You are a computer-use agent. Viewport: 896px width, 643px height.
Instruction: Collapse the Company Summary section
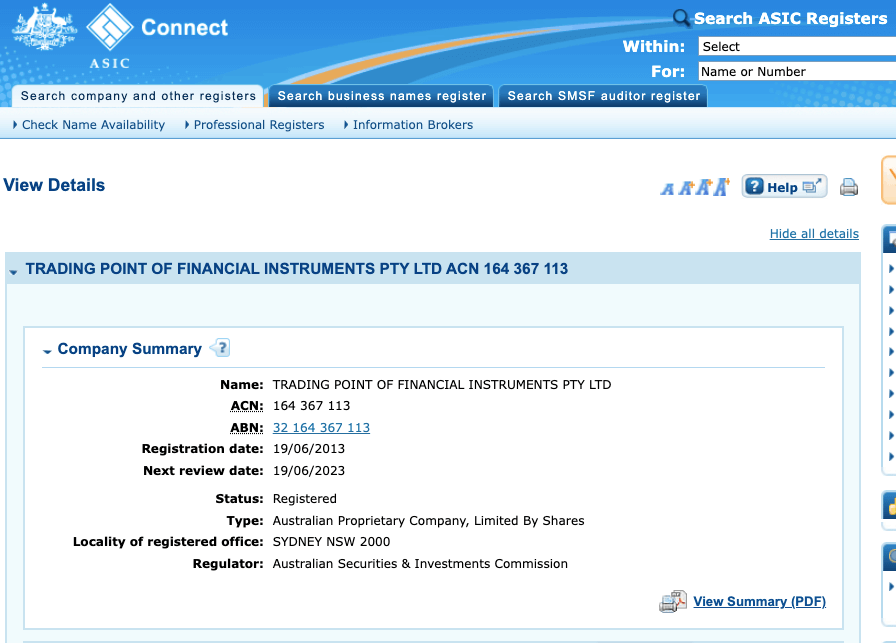tap(47, 351)
